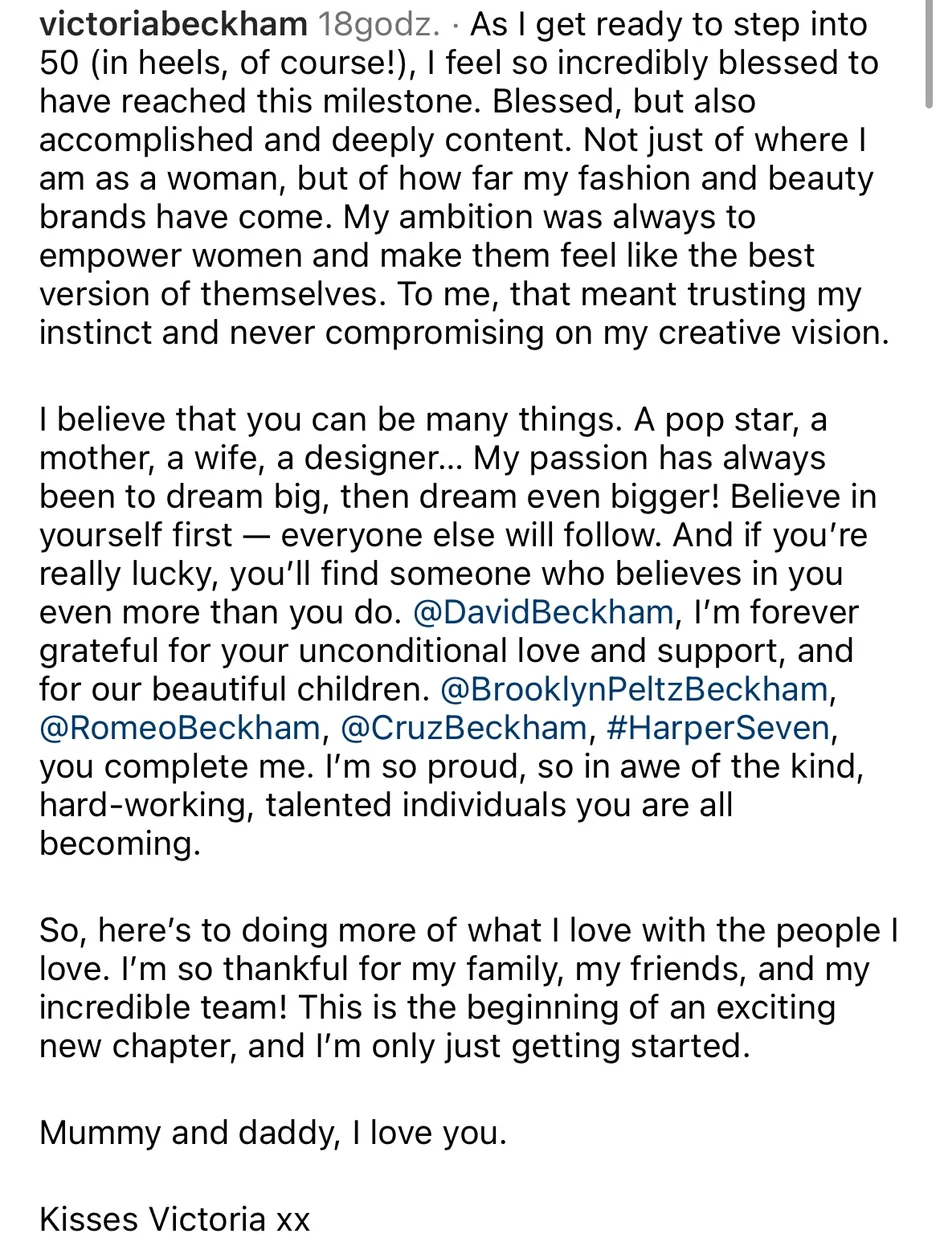Click the "Kisses Victoria xx" sign-off
Image resolution: width=940 pixels, height=1250 pixels.
pos(175,1220)
